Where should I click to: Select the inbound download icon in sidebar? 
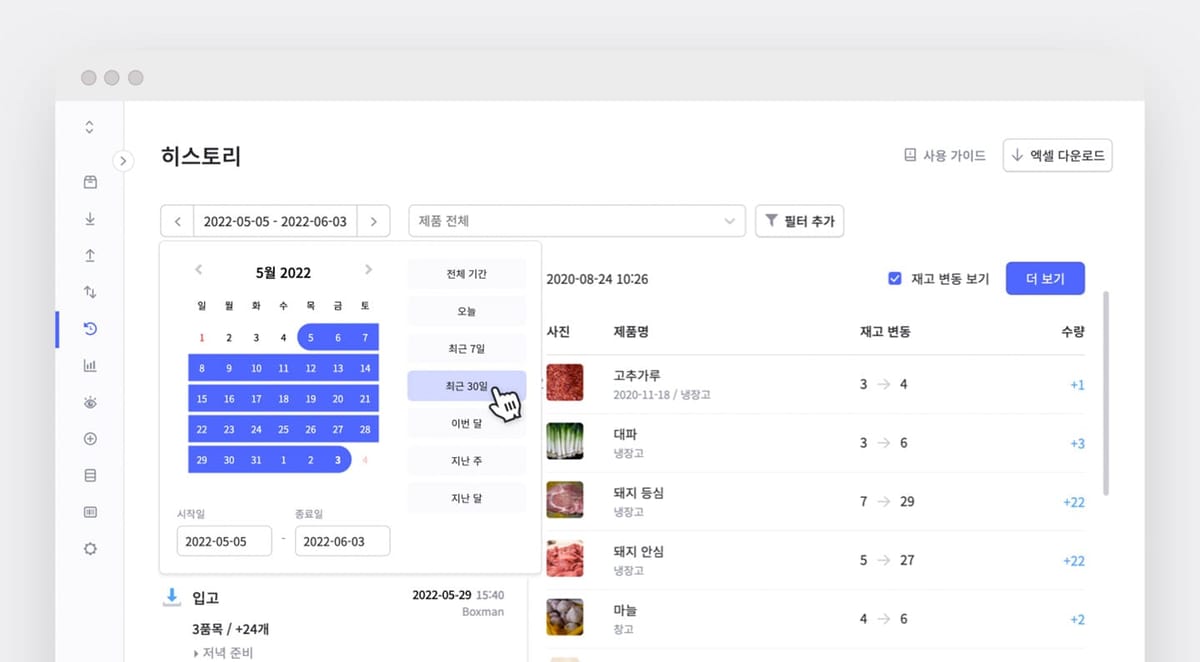tap(90, 219)
